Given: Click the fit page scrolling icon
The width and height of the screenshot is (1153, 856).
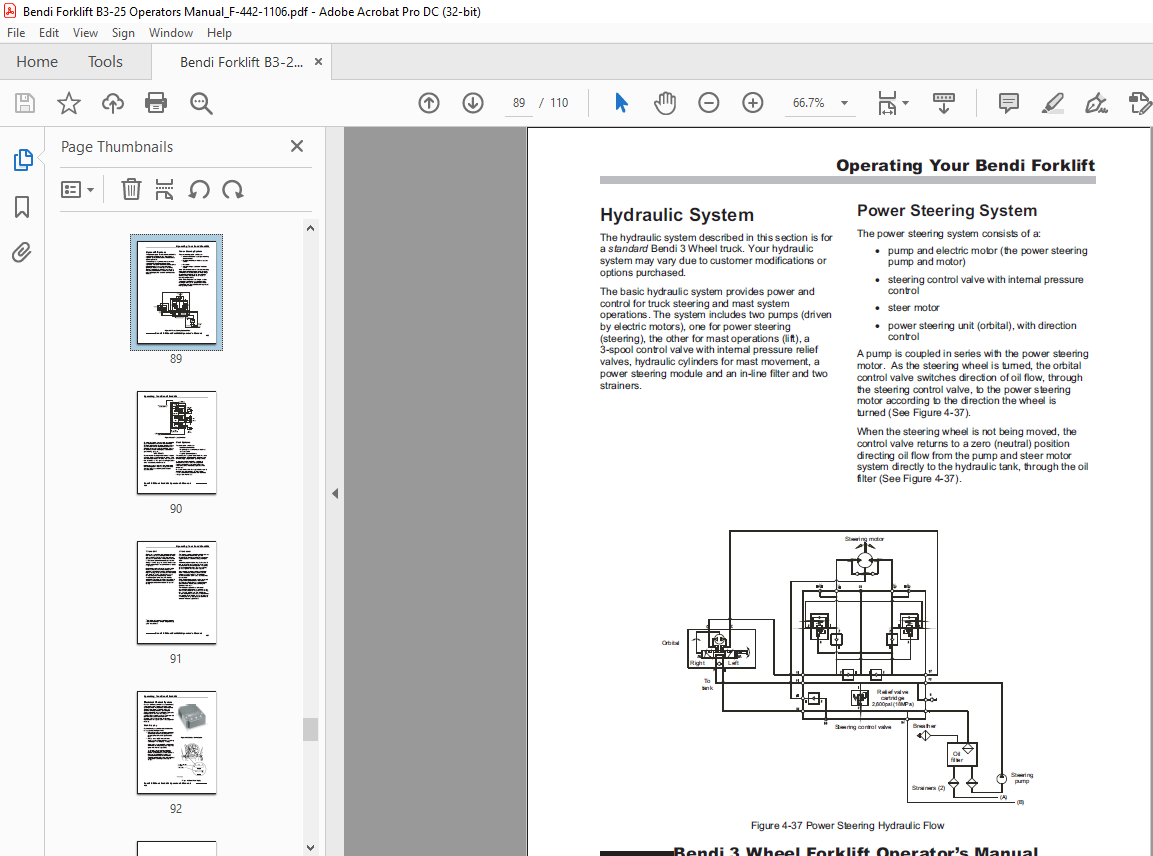Looking at the screenshot, I should pyautogui.click(x=888, y=103).
